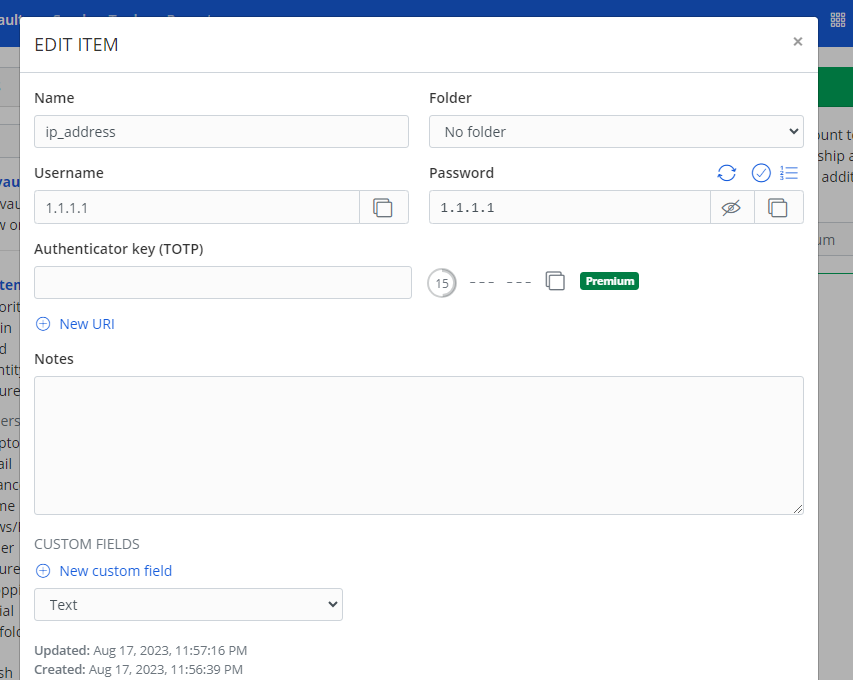Open the custom field type dropdown
Image resolution: width=853 pixels, height=680 pixels.
point(188,604)
